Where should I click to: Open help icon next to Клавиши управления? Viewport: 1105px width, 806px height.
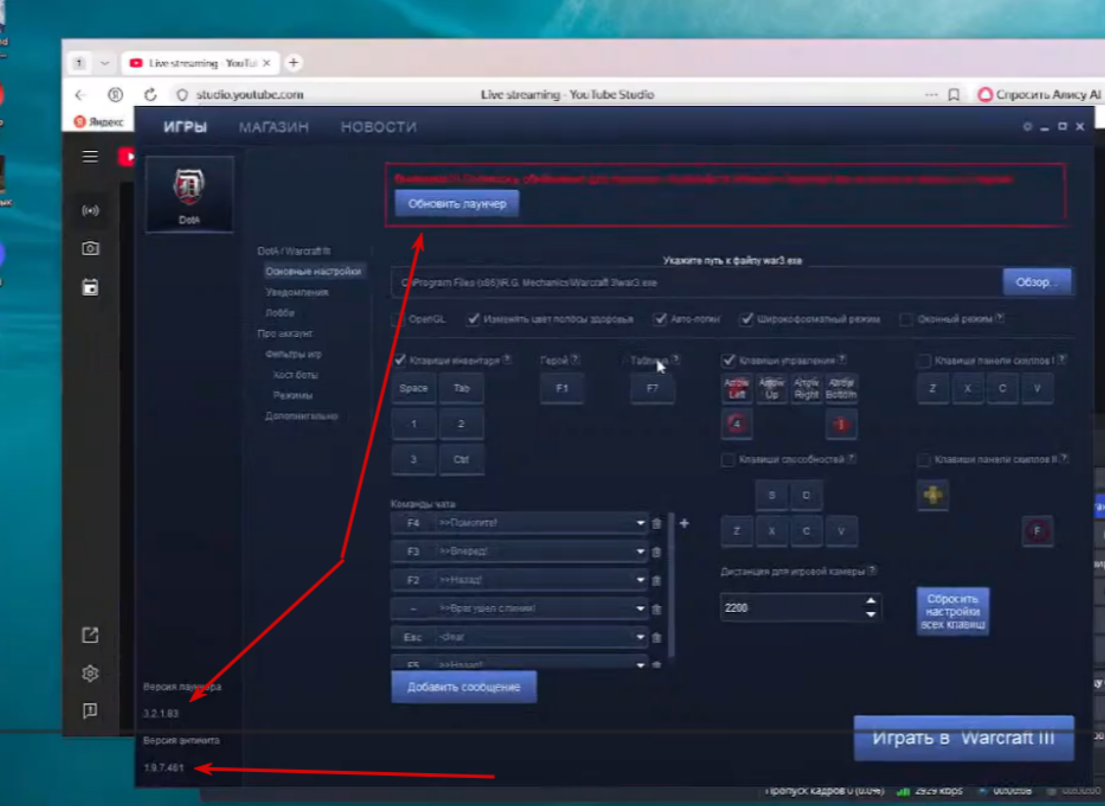pyautogui.click(x=842, y=359)
